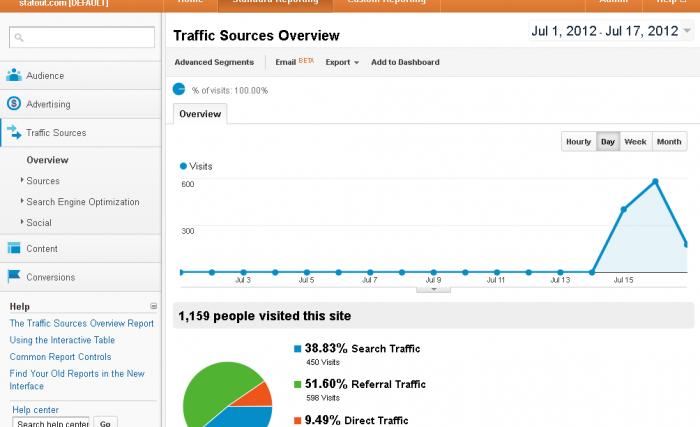This screenshot has height=427, width=700.
Task: Click the Visits metric legend dot
Action: pyautogui.click(x=183, y=166)
